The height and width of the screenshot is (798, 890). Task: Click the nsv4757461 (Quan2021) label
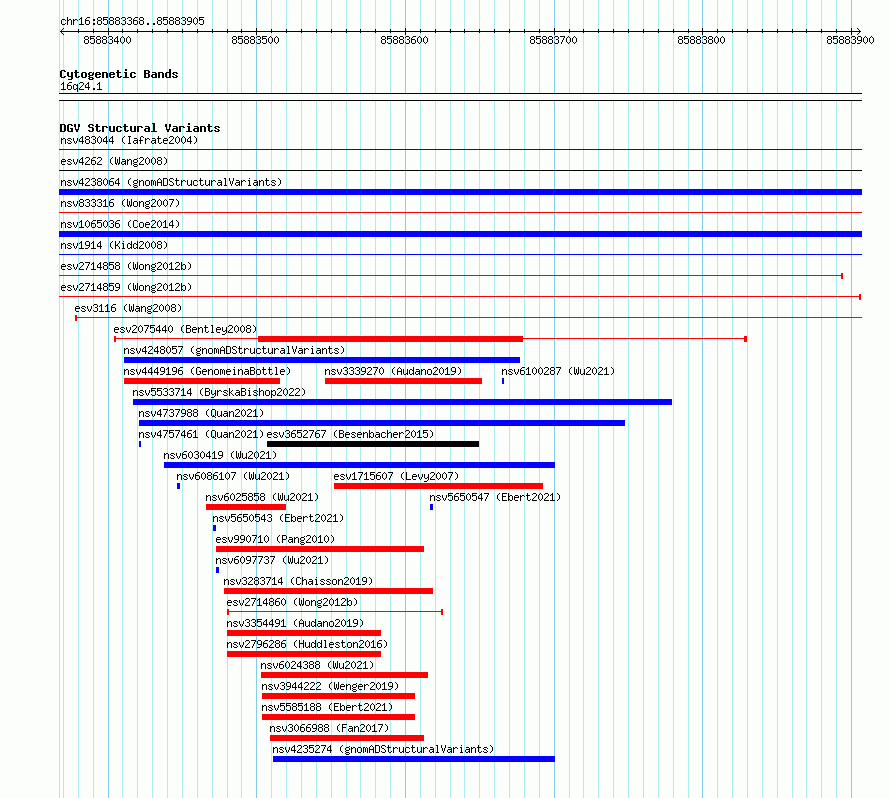(x=201, y=434)
